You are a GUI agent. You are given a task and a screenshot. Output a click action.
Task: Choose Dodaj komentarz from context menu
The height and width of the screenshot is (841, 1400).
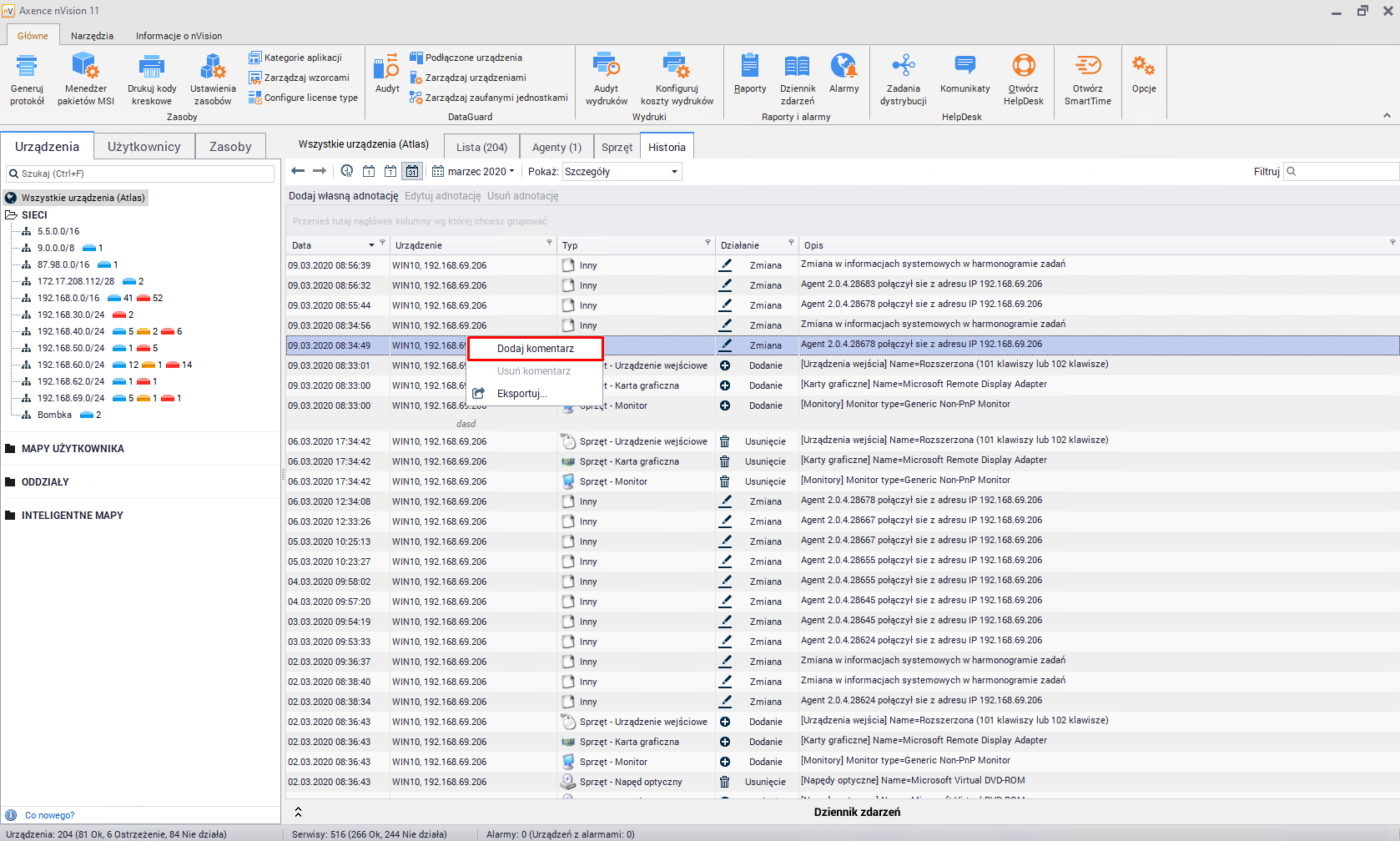coord(535,349)
